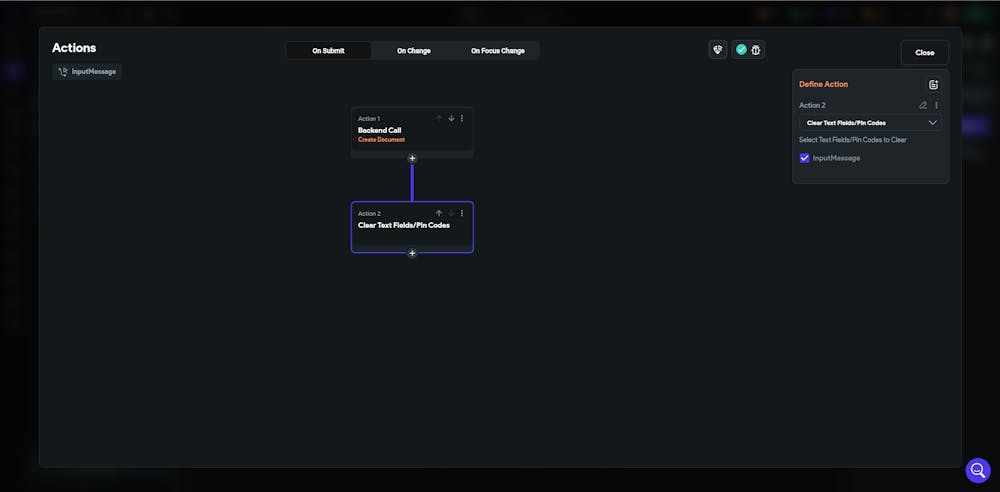Move Action 2 up with arrow icon
Viewport: 1000px width, 492px height.
[439, 213]
